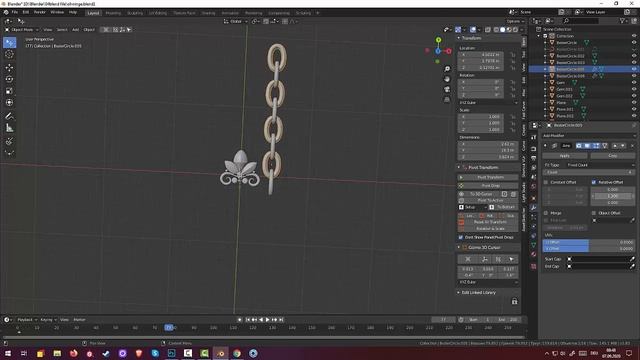The height and width of the screenshot is (360, 640).
Task: Activate the Transform tool
Action: pos(9,103)
